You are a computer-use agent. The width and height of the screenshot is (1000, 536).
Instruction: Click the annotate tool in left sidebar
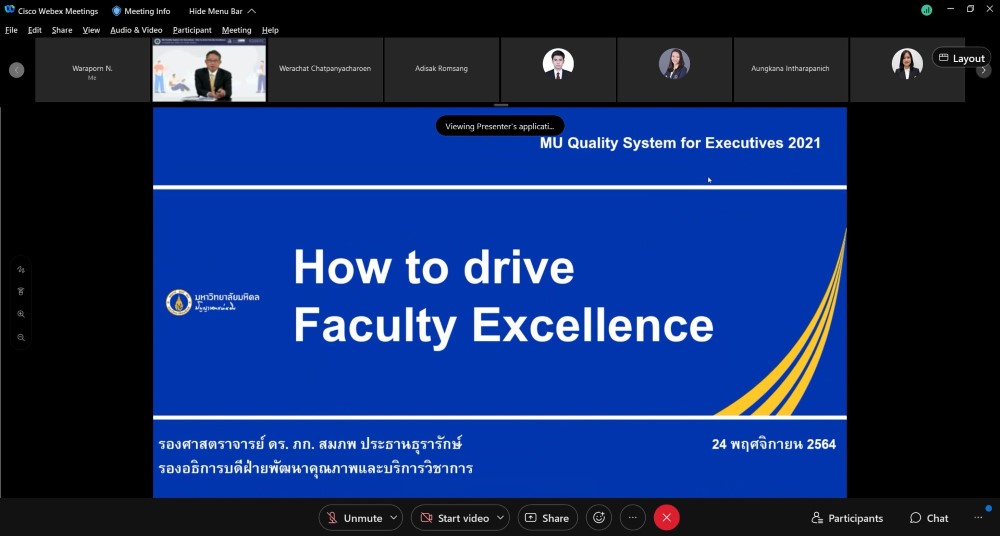pos(21,270)
